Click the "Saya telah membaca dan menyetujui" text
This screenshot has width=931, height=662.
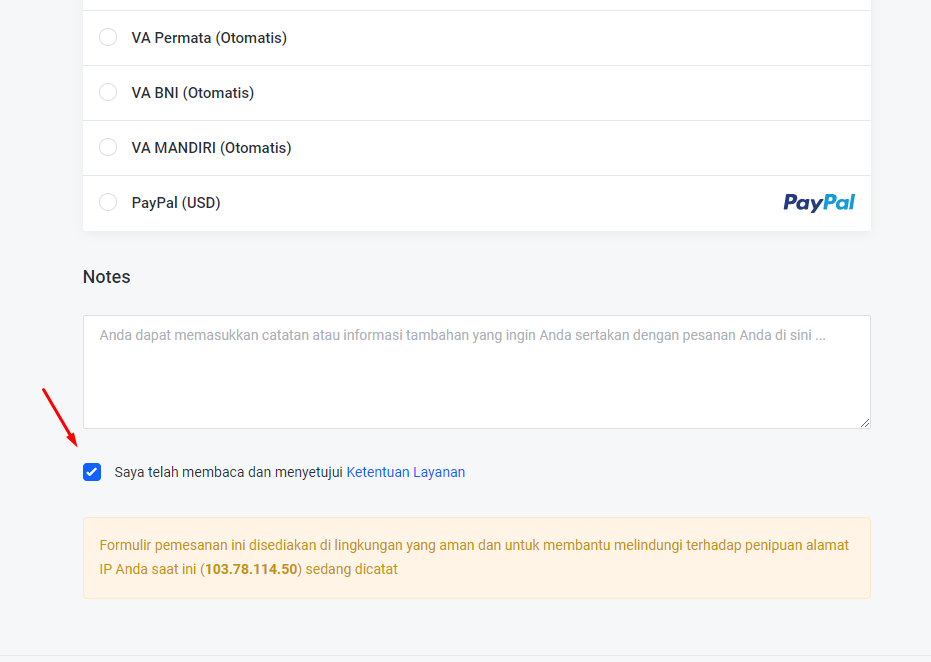[229, 472]
